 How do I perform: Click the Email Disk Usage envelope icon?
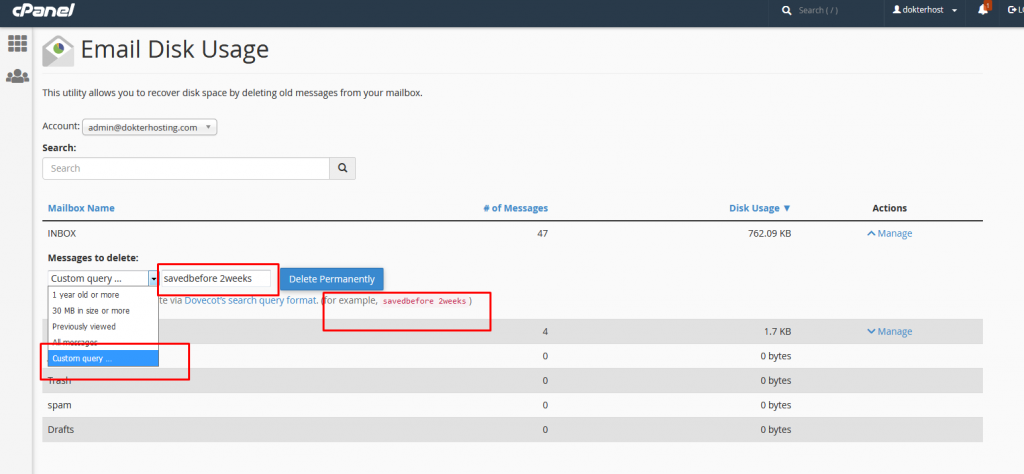[57, 50]
